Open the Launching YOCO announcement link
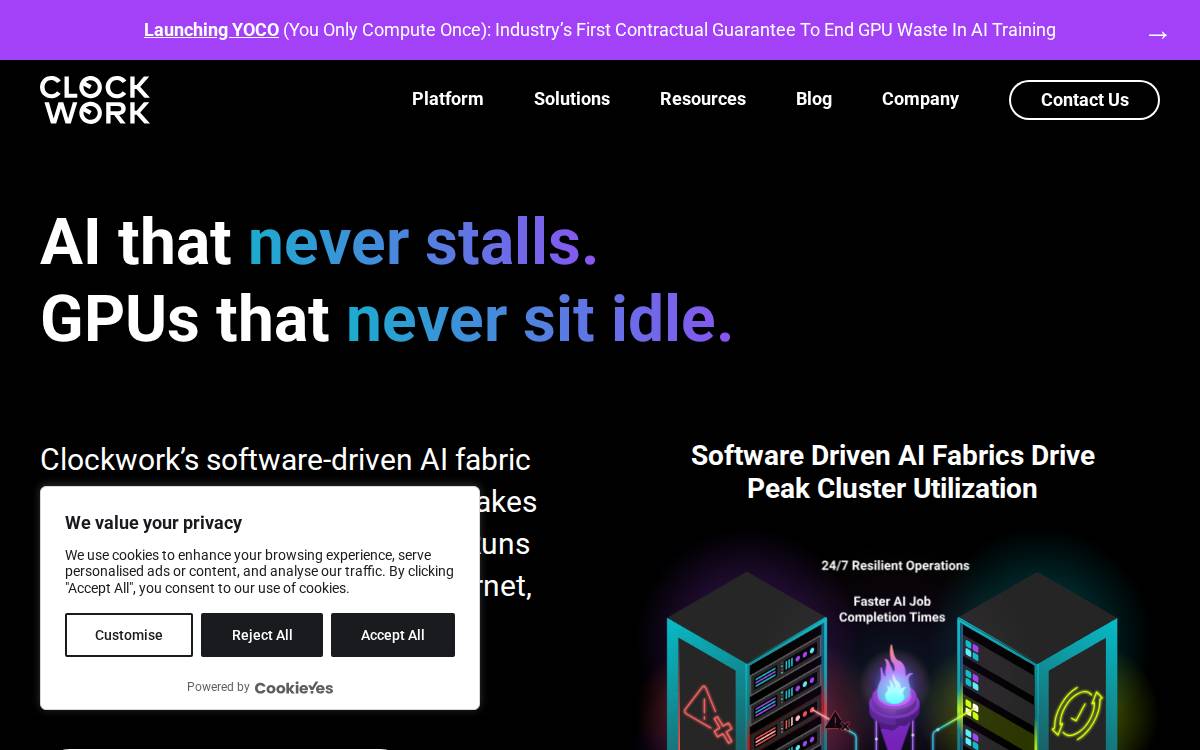1200x750 pixels. point(211,30)
